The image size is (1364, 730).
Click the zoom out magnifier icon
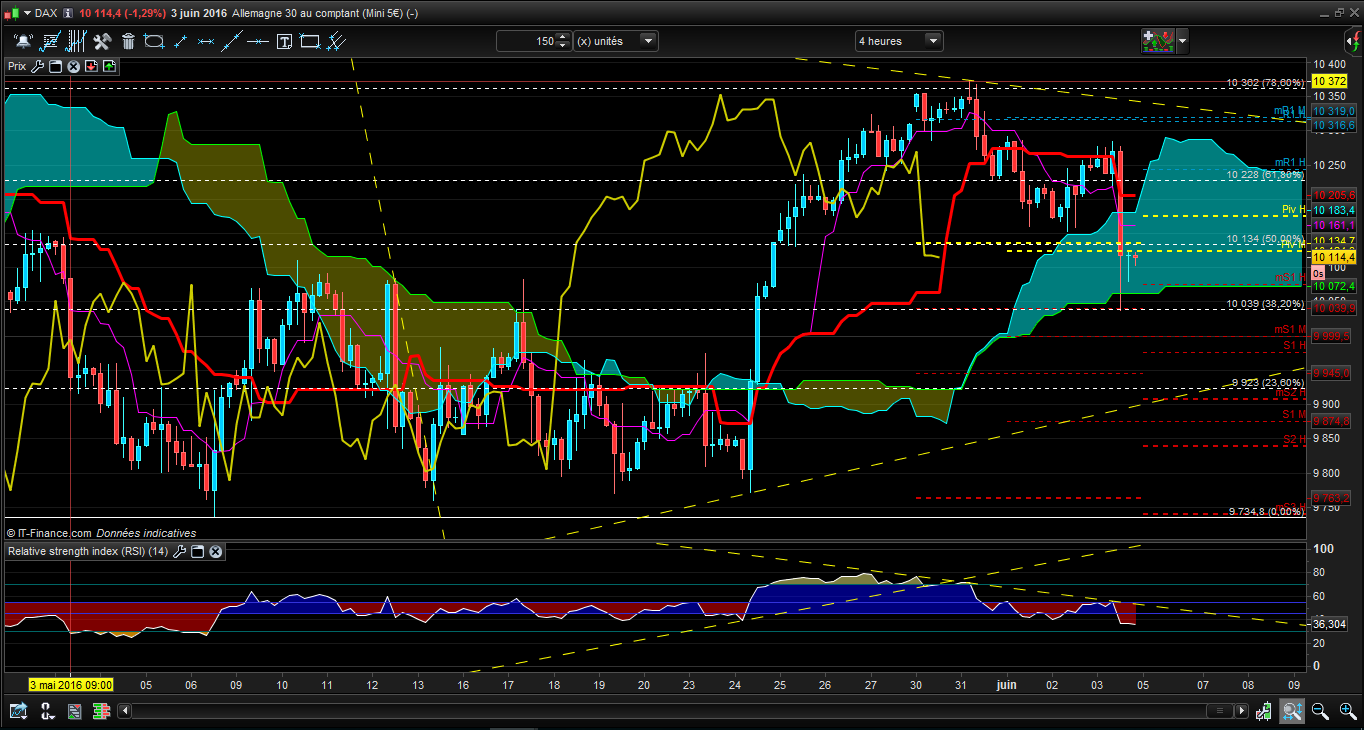[1319, 711]
